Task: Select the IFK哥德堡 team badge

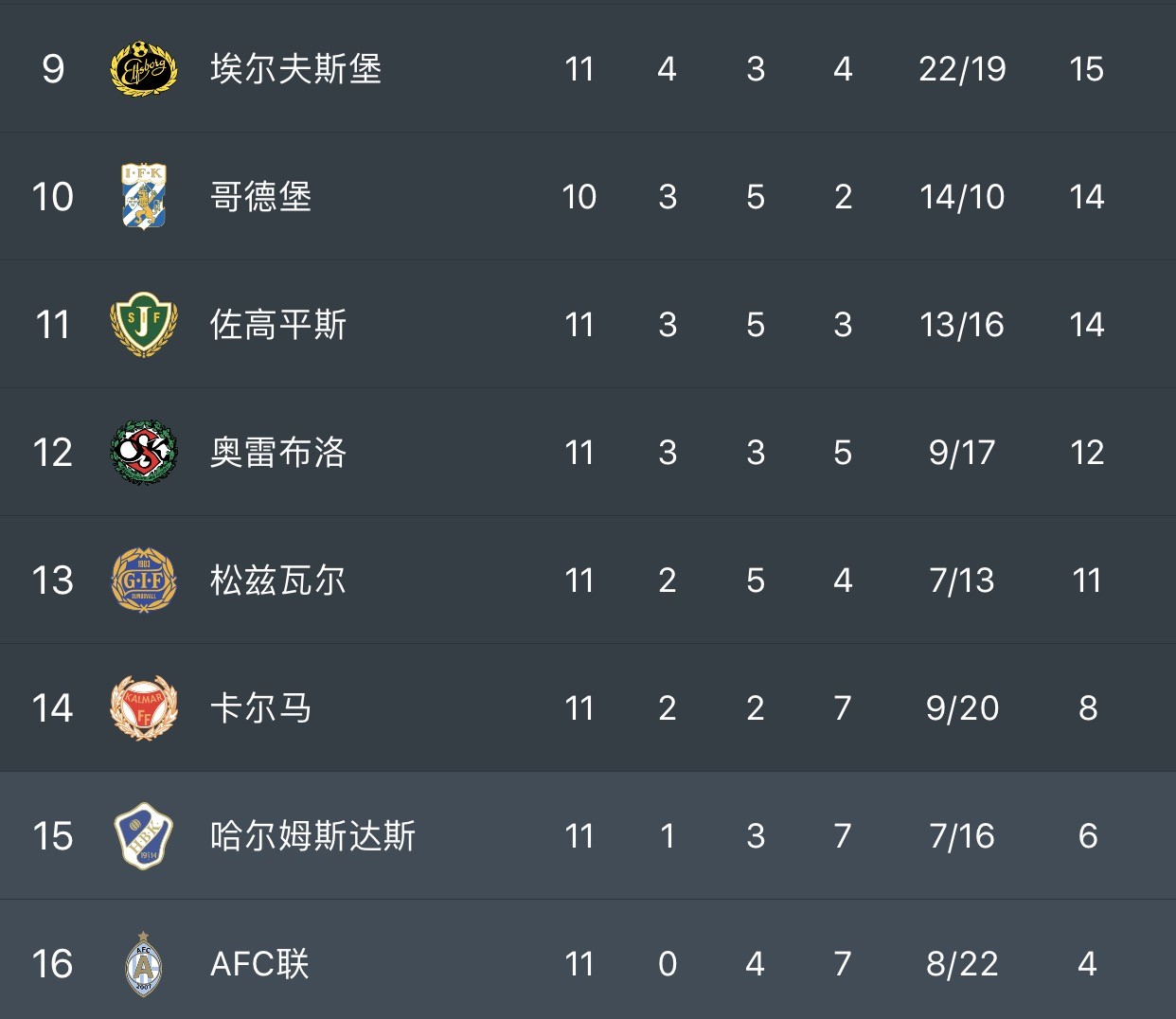Action: click(x=144, y=196)
